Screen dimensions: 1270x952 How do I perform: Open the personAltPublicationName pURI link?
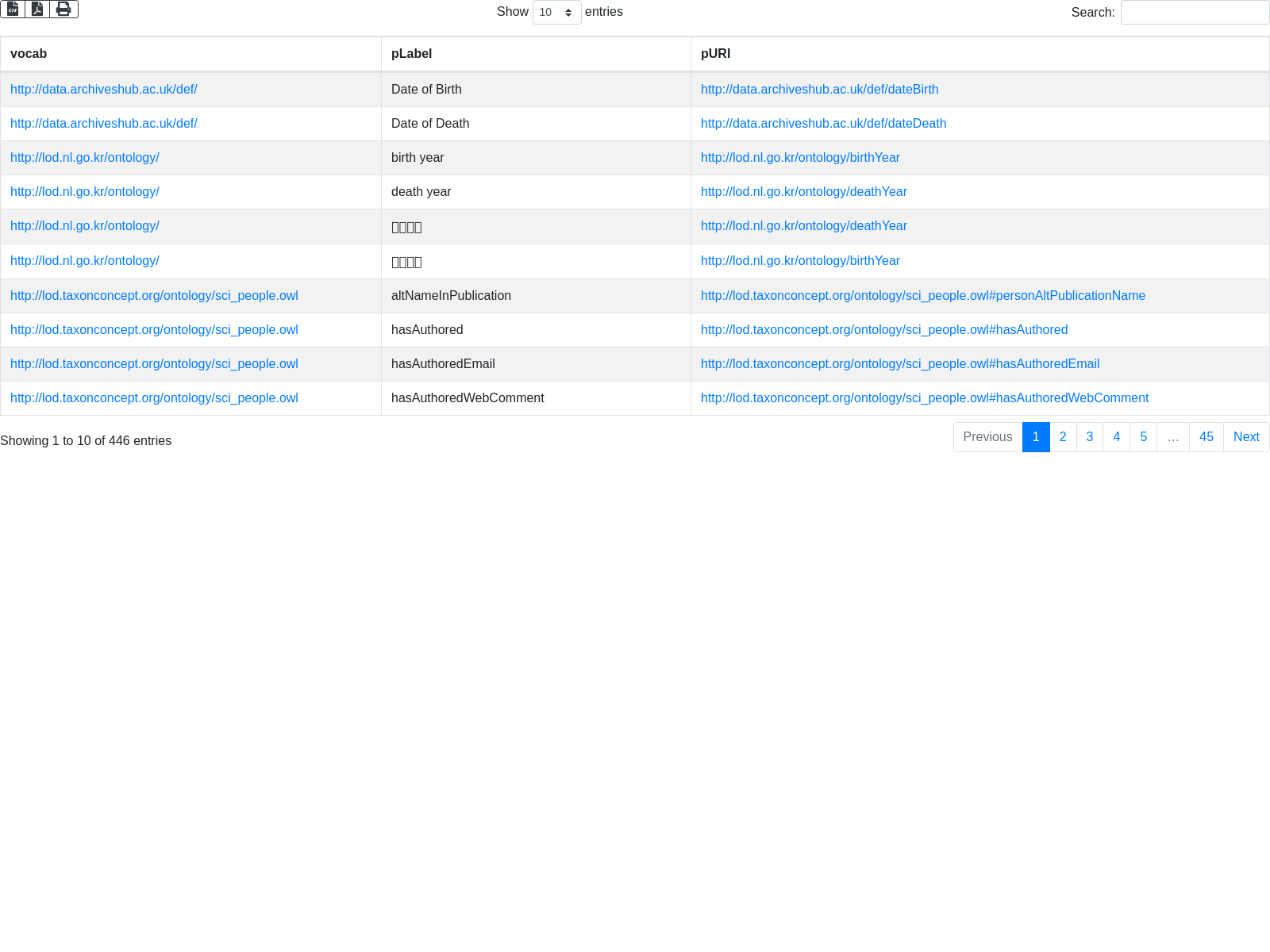[922, 296]
